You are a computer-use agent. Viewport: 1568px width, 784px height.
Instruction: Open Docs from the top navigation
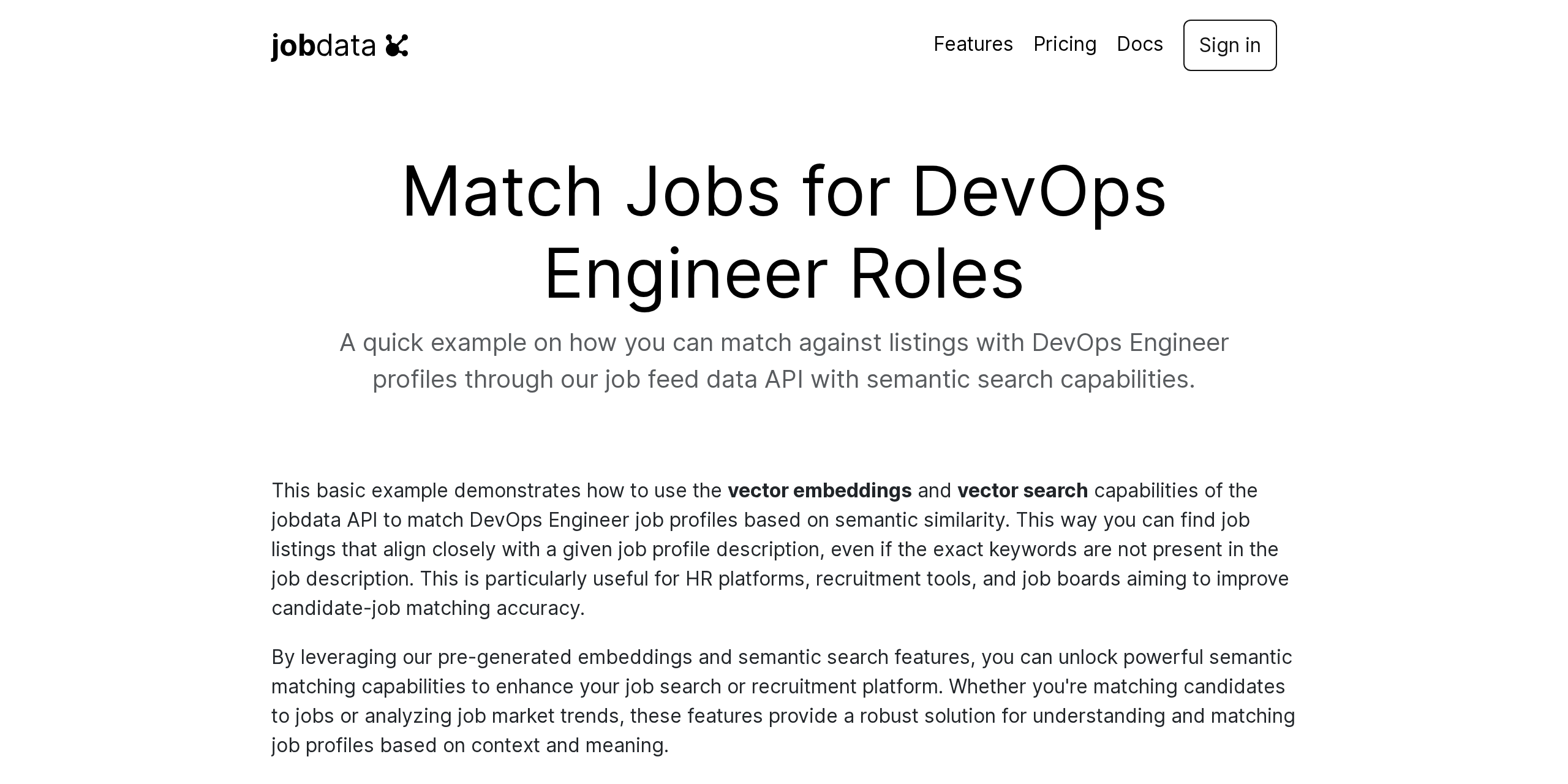[1140, 44]
